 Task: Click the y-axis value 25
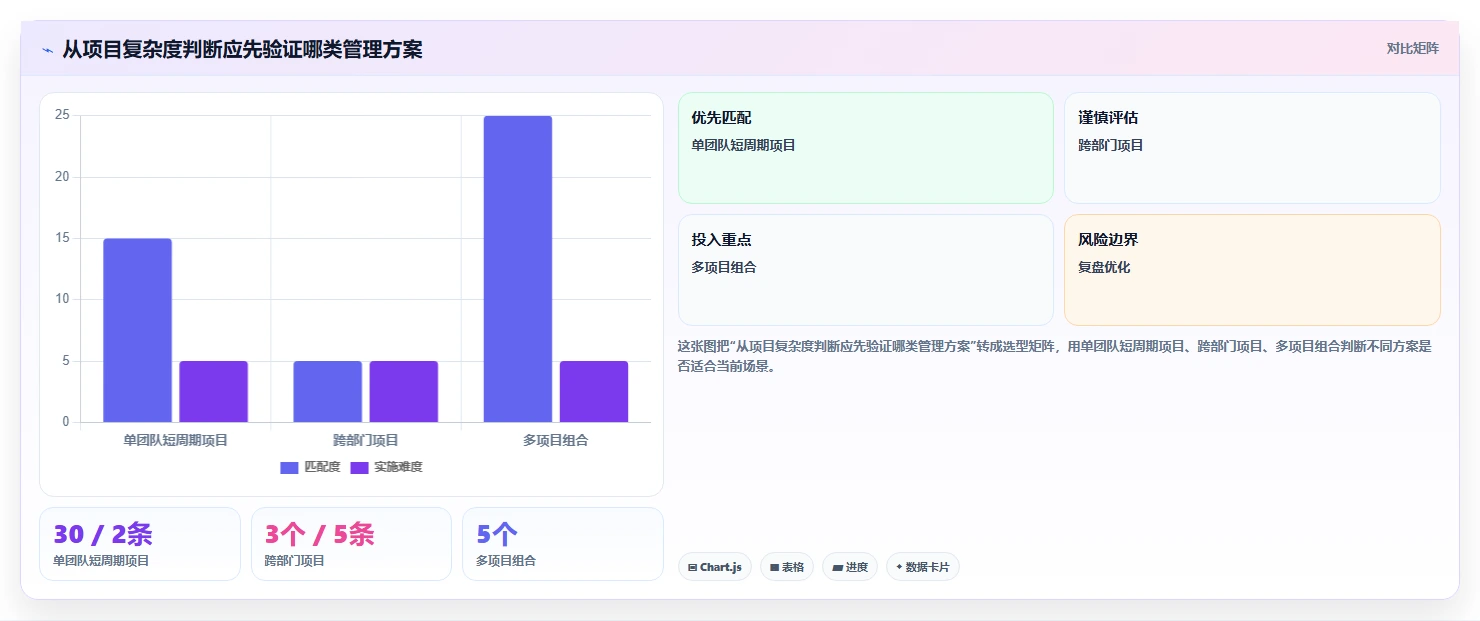click(x=62, y=115)
